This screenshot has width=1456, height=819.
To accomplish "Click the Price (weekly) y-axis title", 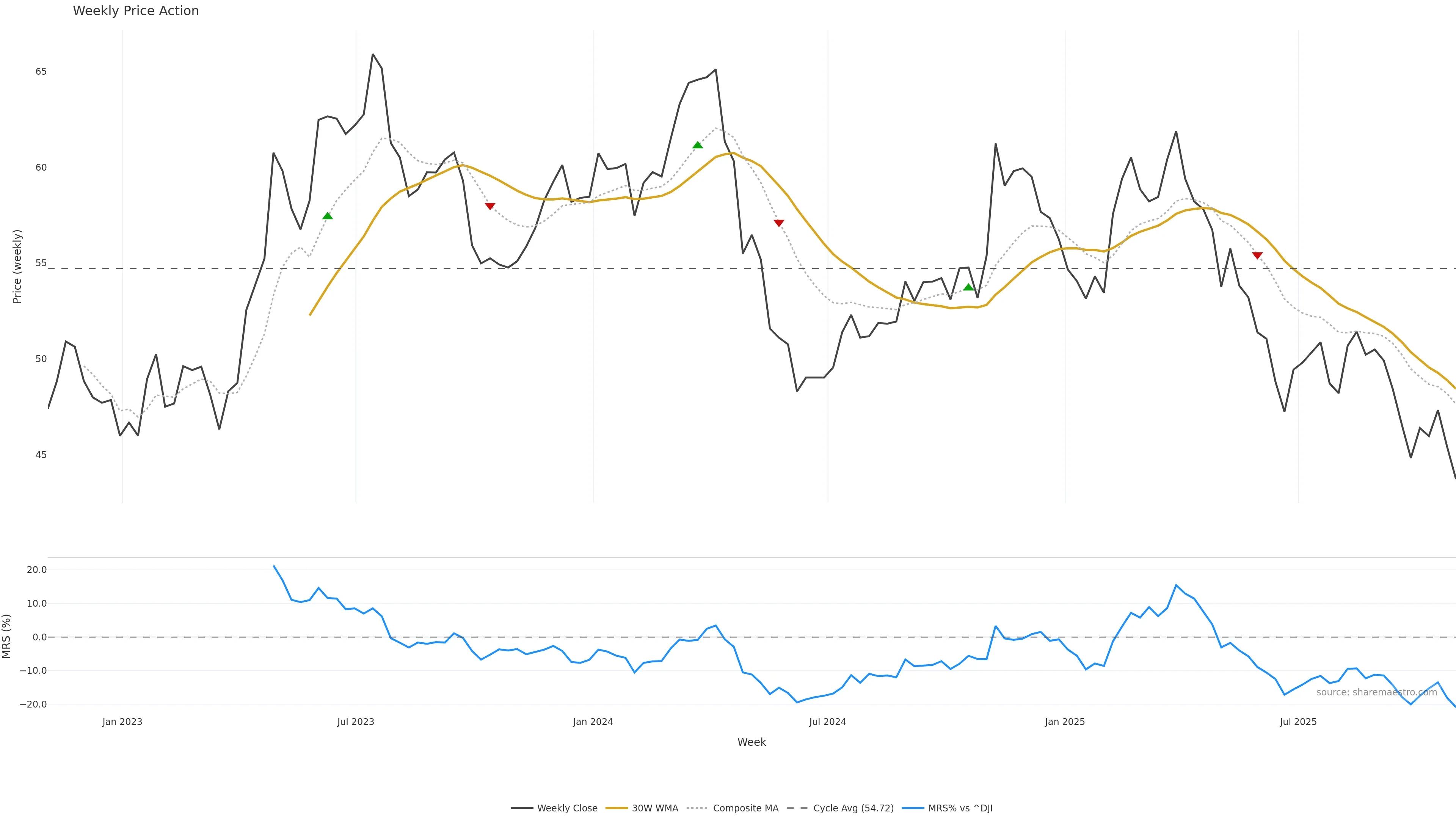I will [x=17, y=266].
